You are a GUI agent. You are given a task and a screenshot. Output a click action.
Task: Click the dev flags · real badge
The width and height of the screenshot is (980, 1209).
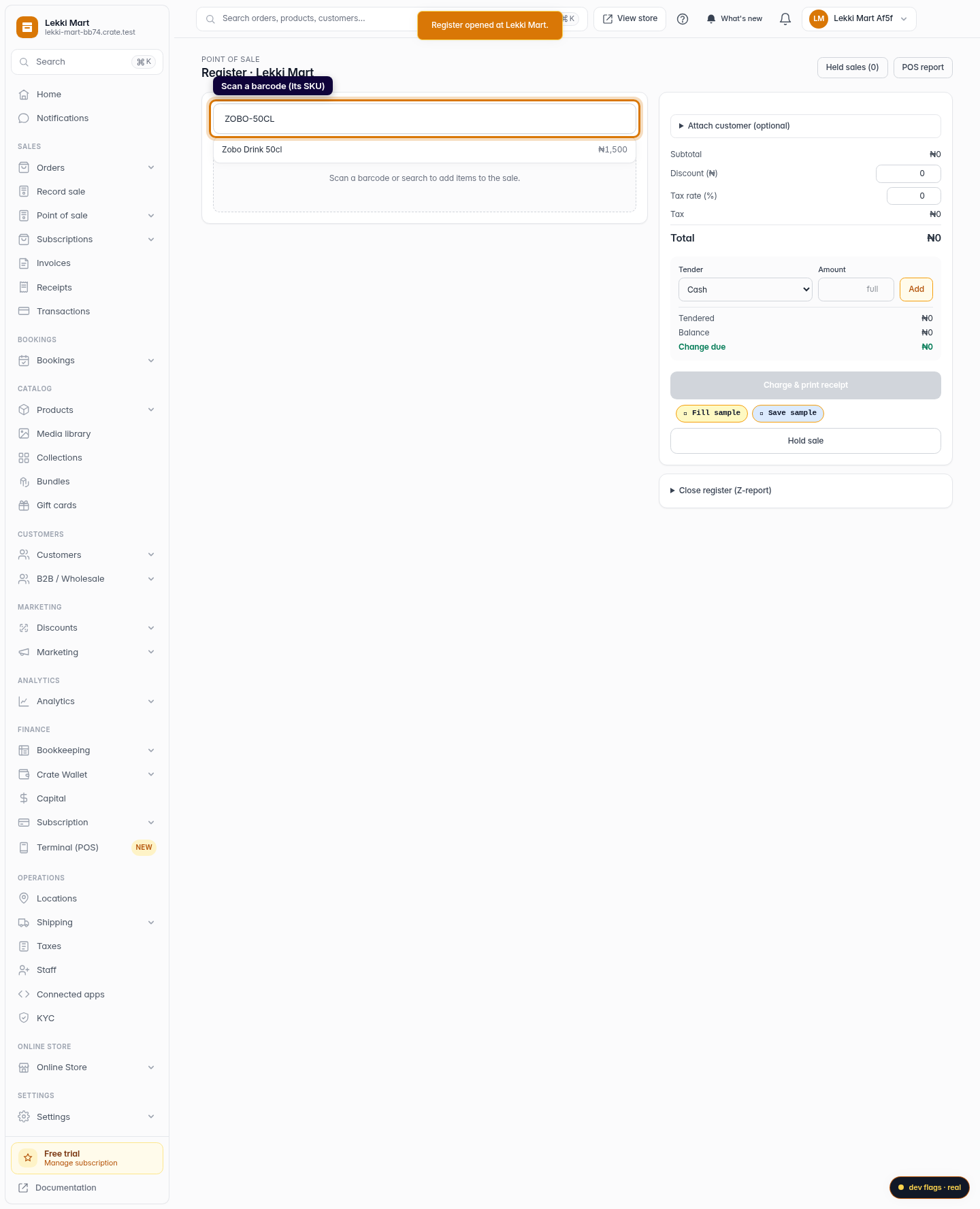930,1187
